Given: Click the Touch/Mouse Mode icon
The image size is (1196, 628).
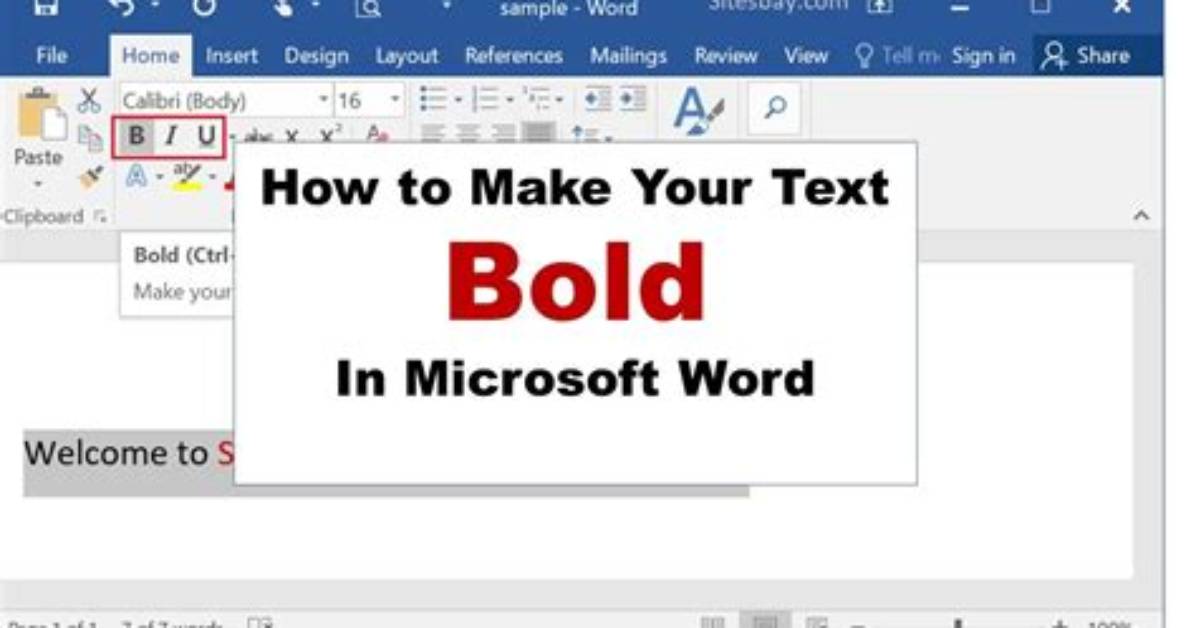Looking at the screenshot, I should click(284, 8).
